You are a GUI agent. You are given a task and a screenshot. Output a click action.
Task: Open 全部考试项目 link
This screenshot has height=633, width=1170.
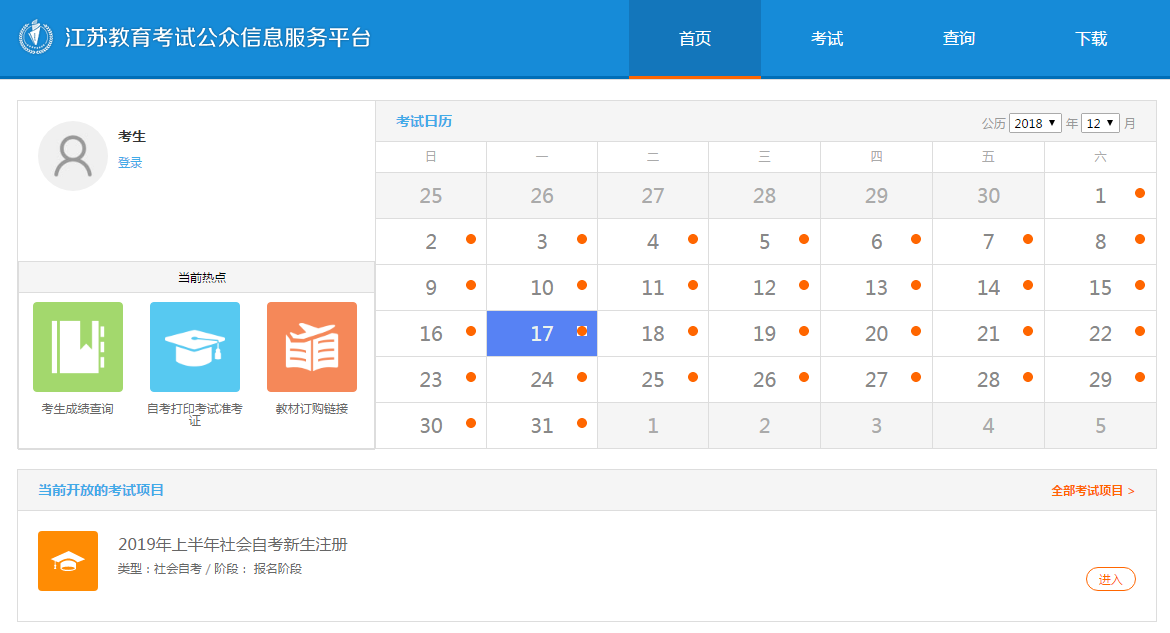(x=1092, y=491)
